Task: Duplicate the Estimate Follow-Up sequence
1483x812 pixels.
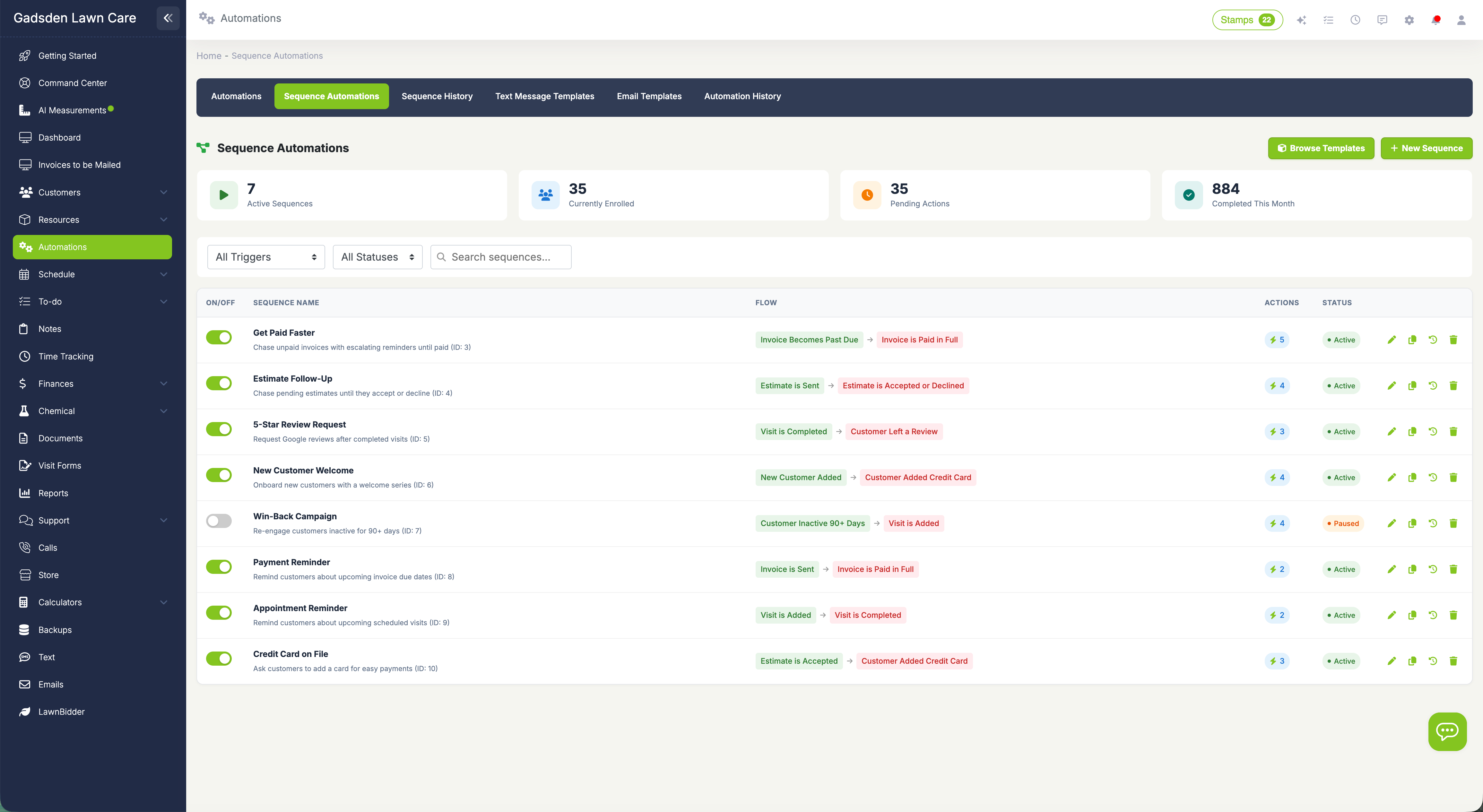Action: pos(1412,385)
